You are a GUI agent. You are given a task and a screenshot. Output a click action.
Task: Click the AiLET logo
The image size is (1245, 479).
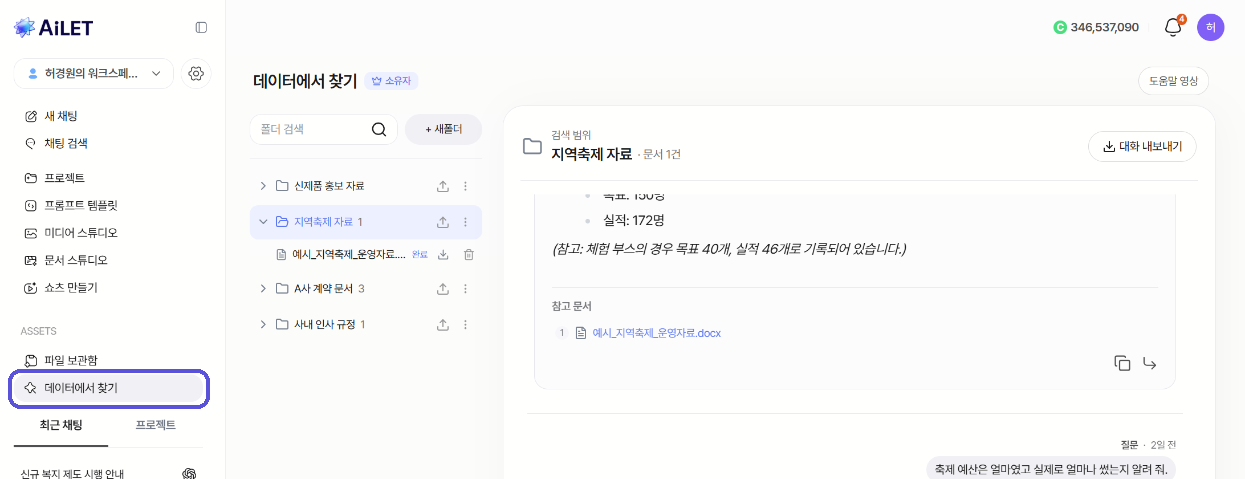pyautogui.click(x=53, y=28)
